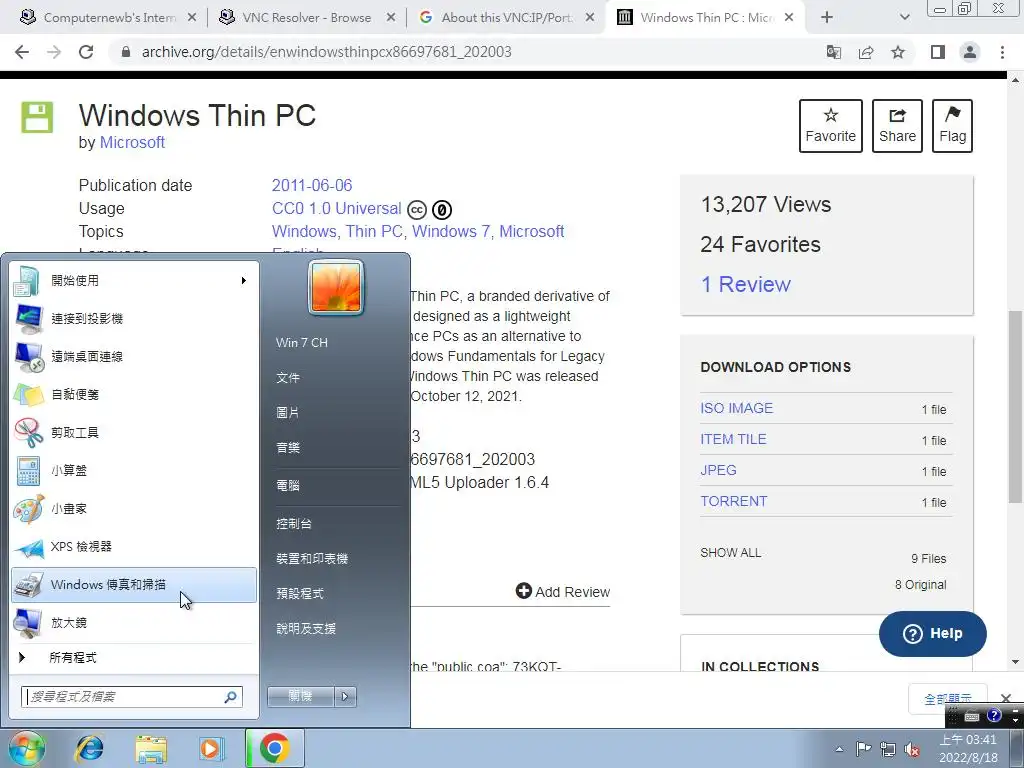The width and height of the screenshot is (1024, 768).
Task: Select the Windows Thin PC tab
Action: click(705, 18)
